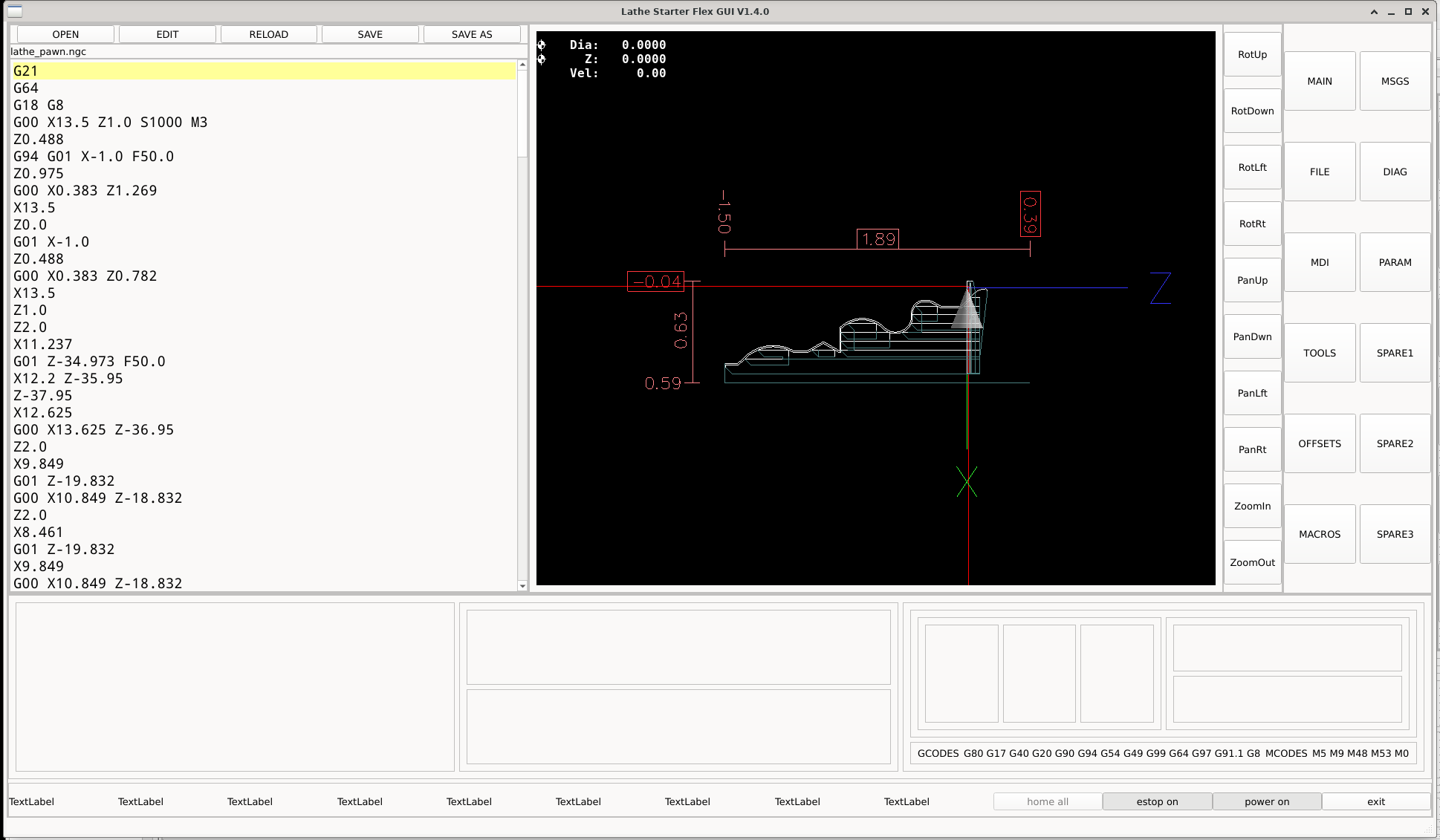Toggle the power on button
The image size is (1440, 840).
tap(1266, 801)
